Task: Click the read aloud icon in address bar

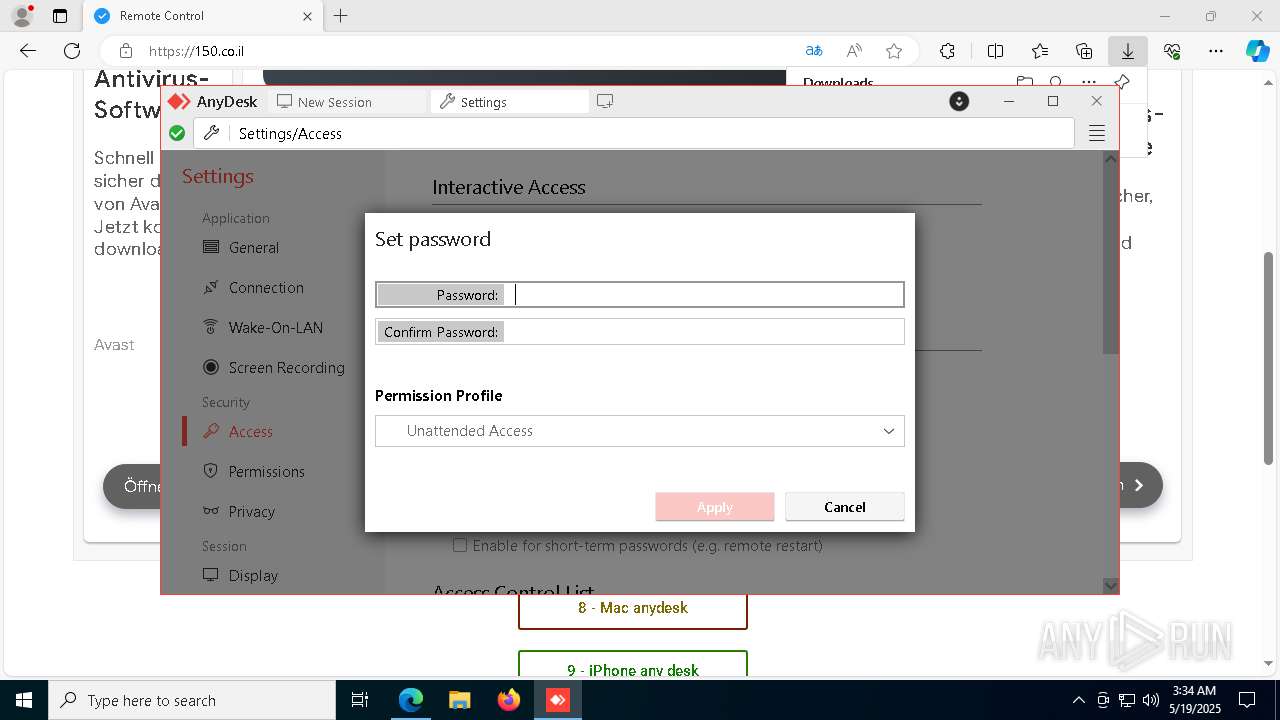Action: [x=854, y=51]
